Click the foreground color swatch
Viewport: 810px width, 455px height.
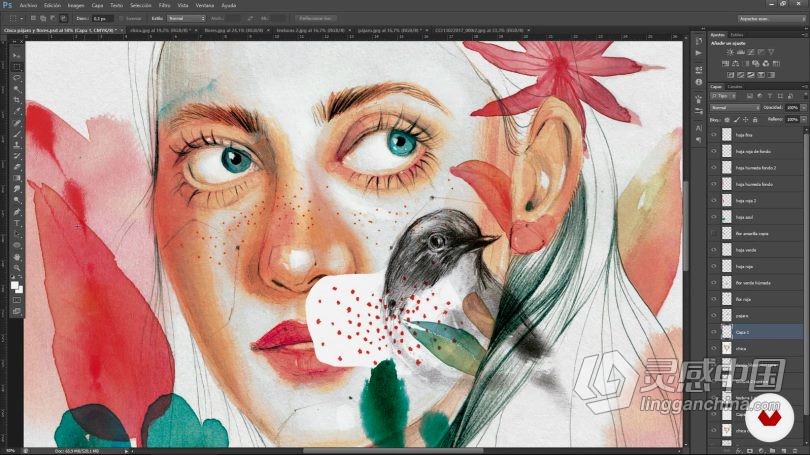[x=14, y=285]
